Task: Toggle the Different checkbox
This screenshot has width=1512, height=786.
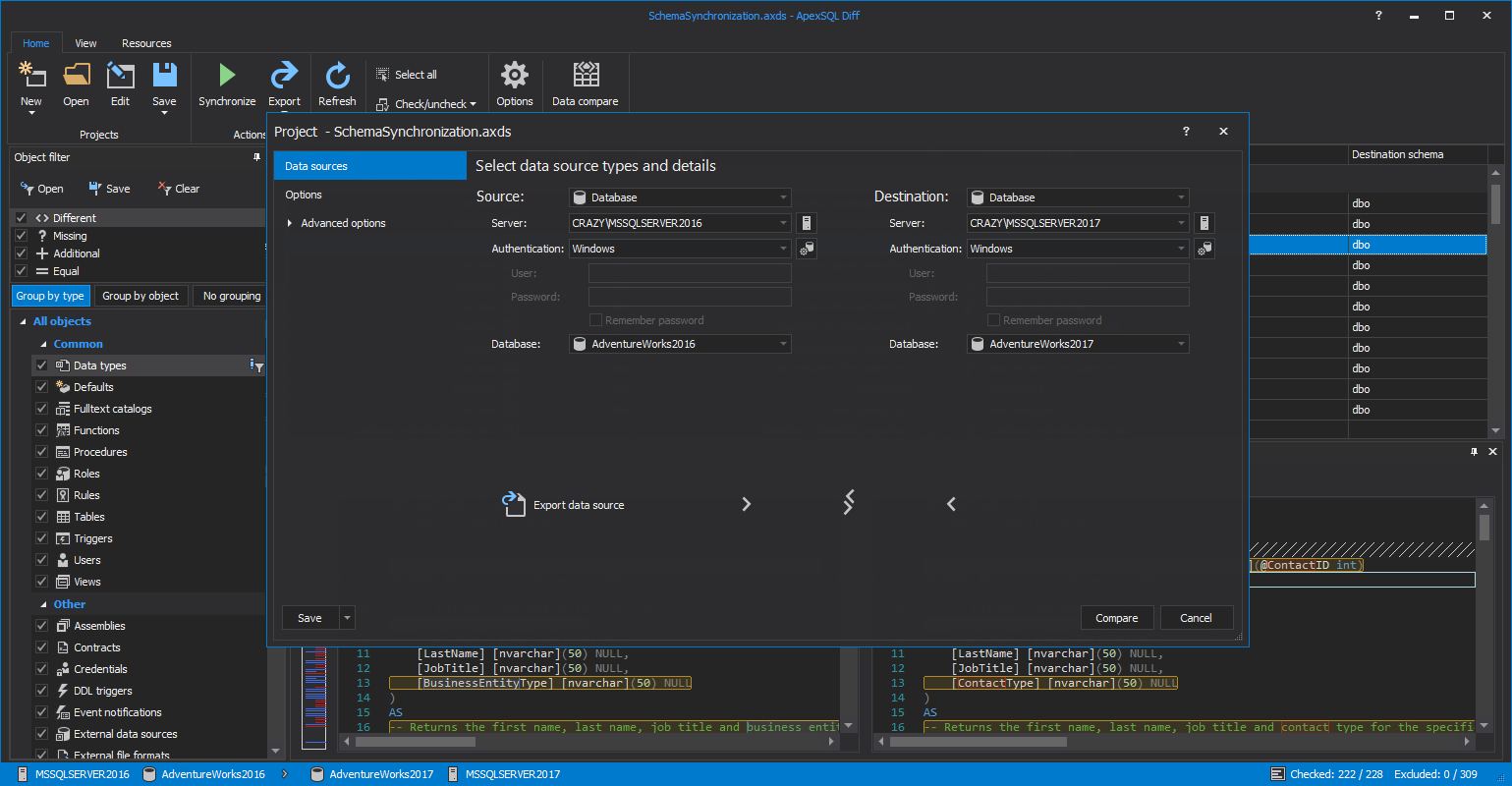Action: [21, 218]
